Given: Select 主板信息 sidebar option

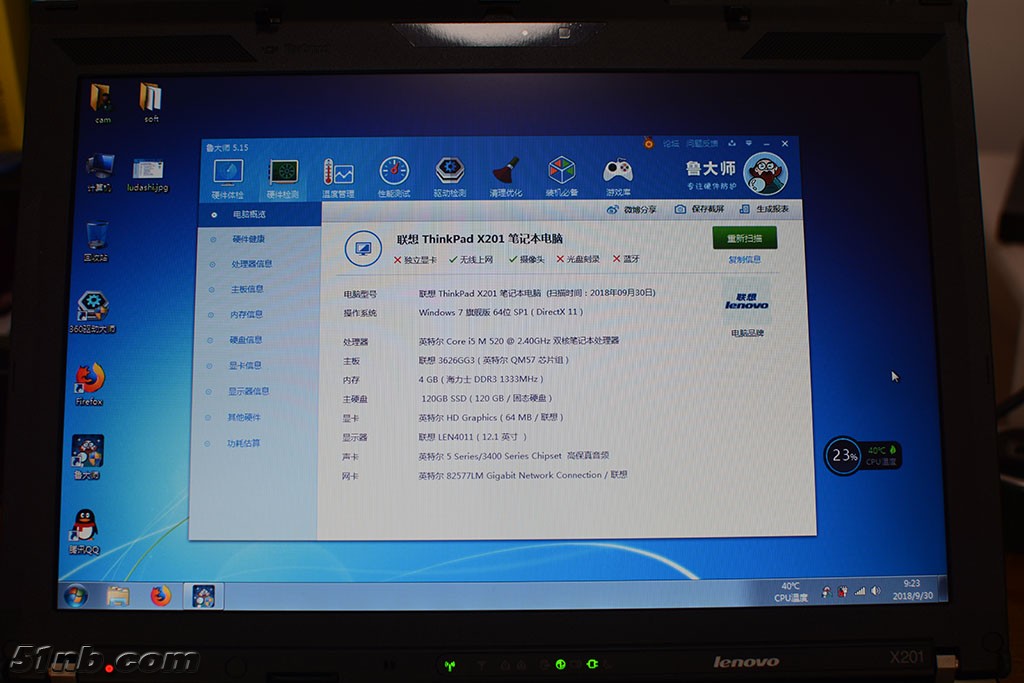Looking at the screenshot, I should click(248, 289).
